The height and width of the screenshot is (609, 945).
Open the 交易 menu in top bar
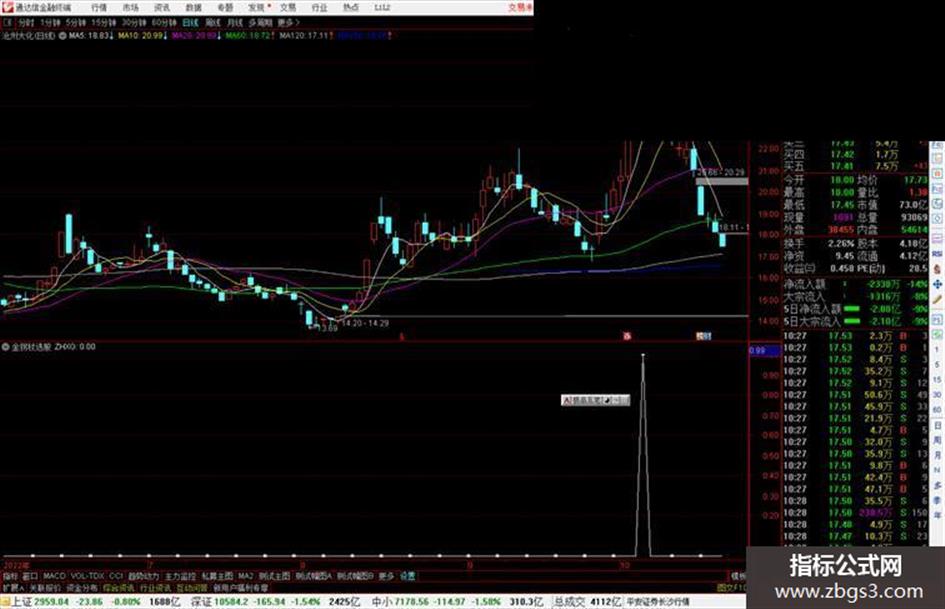coord(288,7)
